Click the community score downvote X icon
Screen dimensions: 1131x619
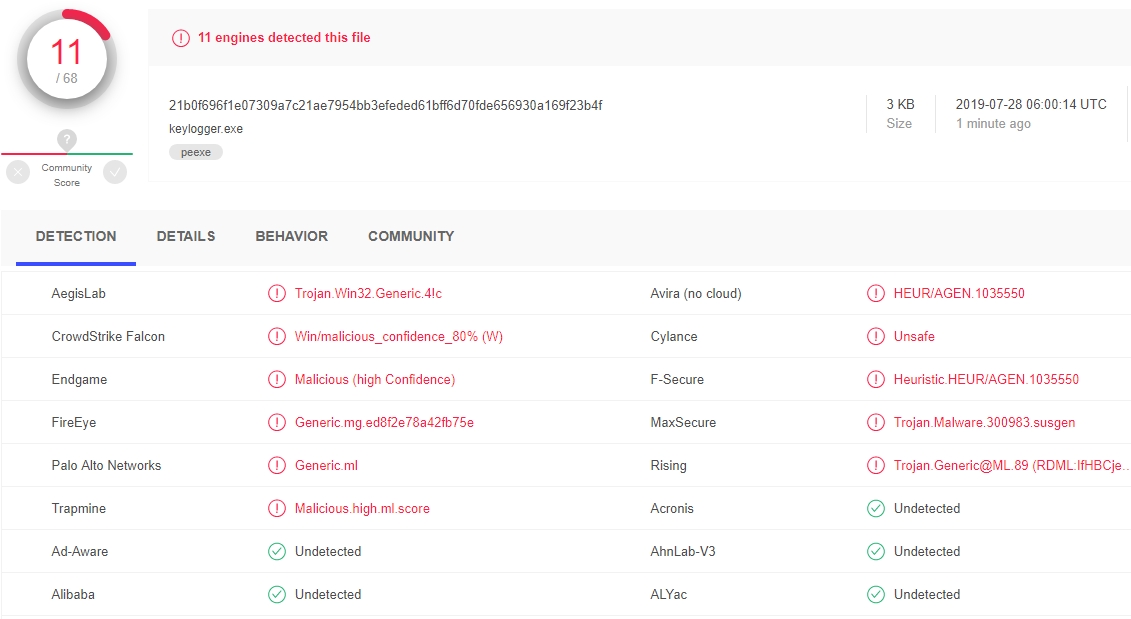(x=18, y=172)
